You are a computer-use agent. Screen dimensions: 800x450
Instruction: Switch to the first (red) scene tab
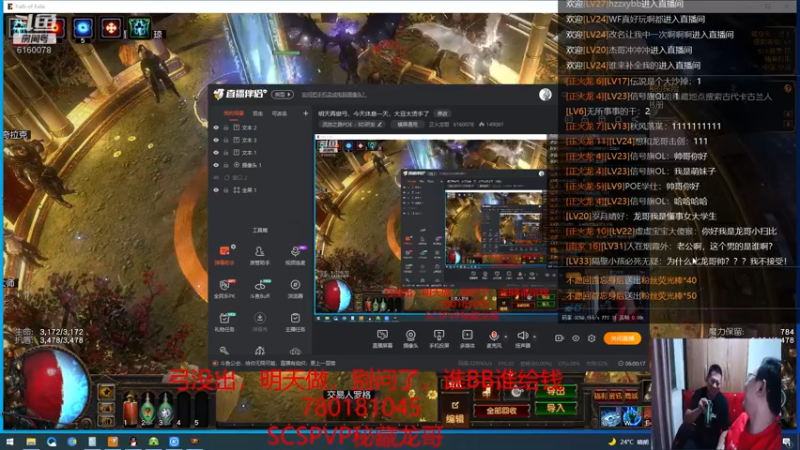pyautogui.click(x=234, y=113)
